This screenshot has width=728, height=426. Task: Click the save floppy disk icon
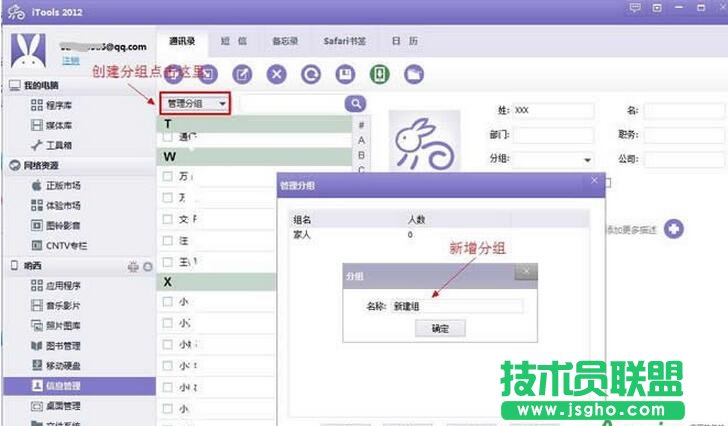pos(345,74)
